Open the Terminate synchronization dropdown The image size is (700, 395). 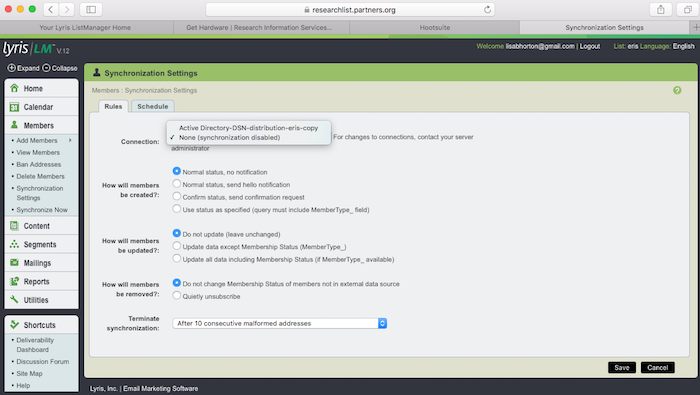[x=279, y=323]
